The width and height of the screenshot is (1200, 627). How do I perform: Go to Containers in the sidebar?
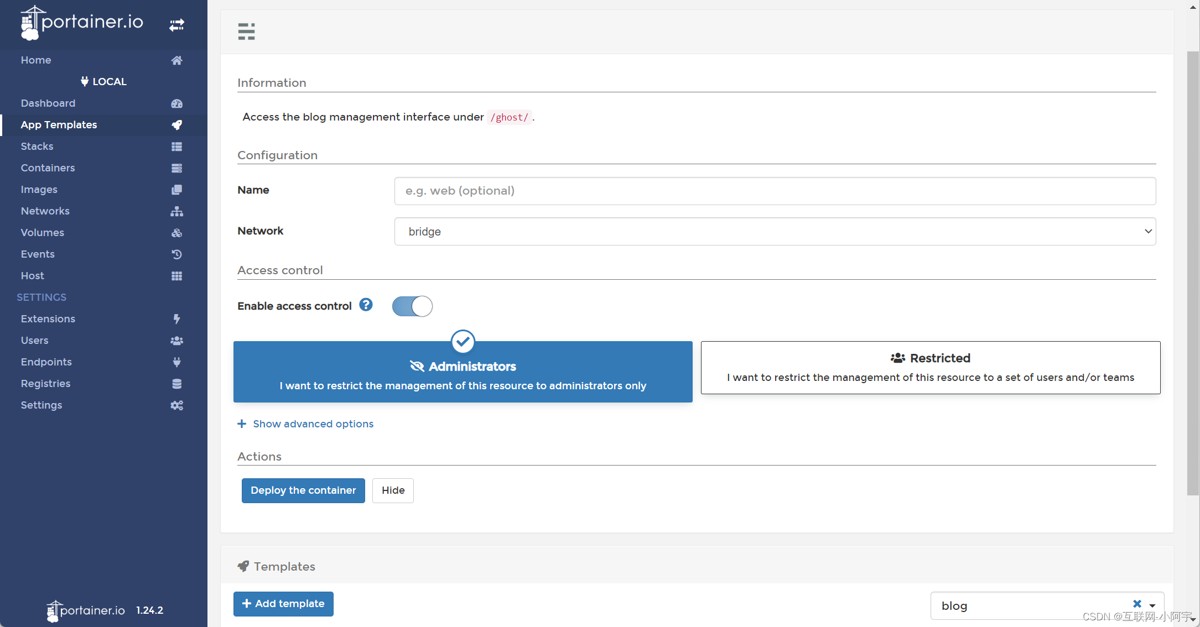tap(48, 168)
